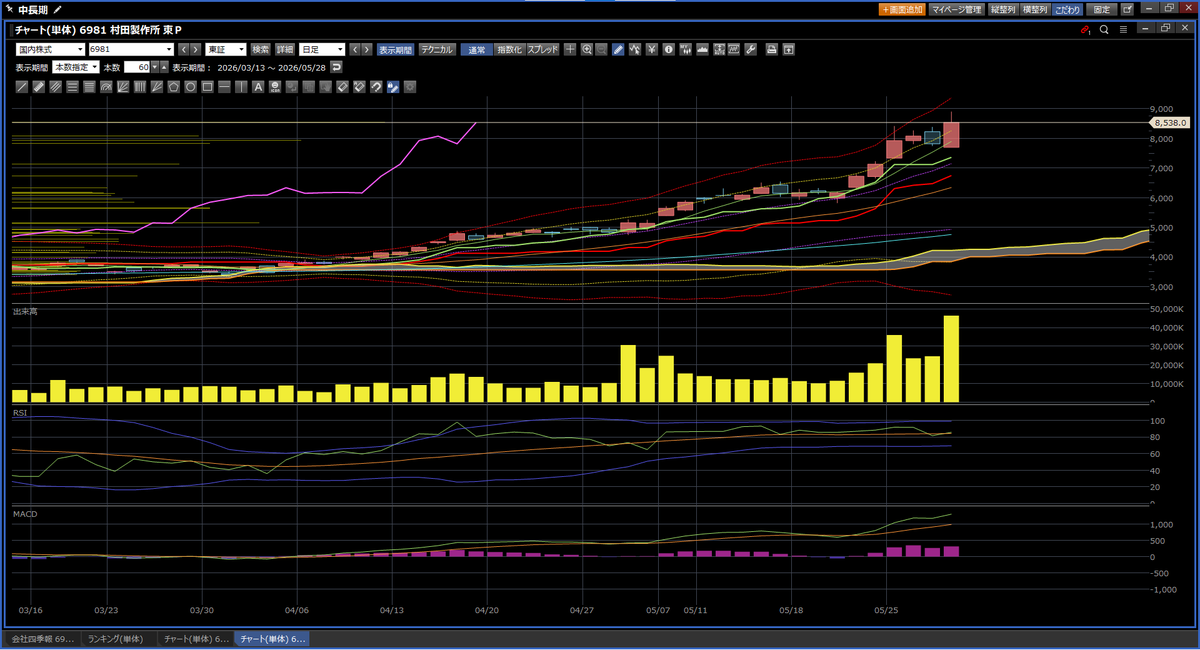
Task: Click the 詳細 button
Action: click(x=285, y=48)
